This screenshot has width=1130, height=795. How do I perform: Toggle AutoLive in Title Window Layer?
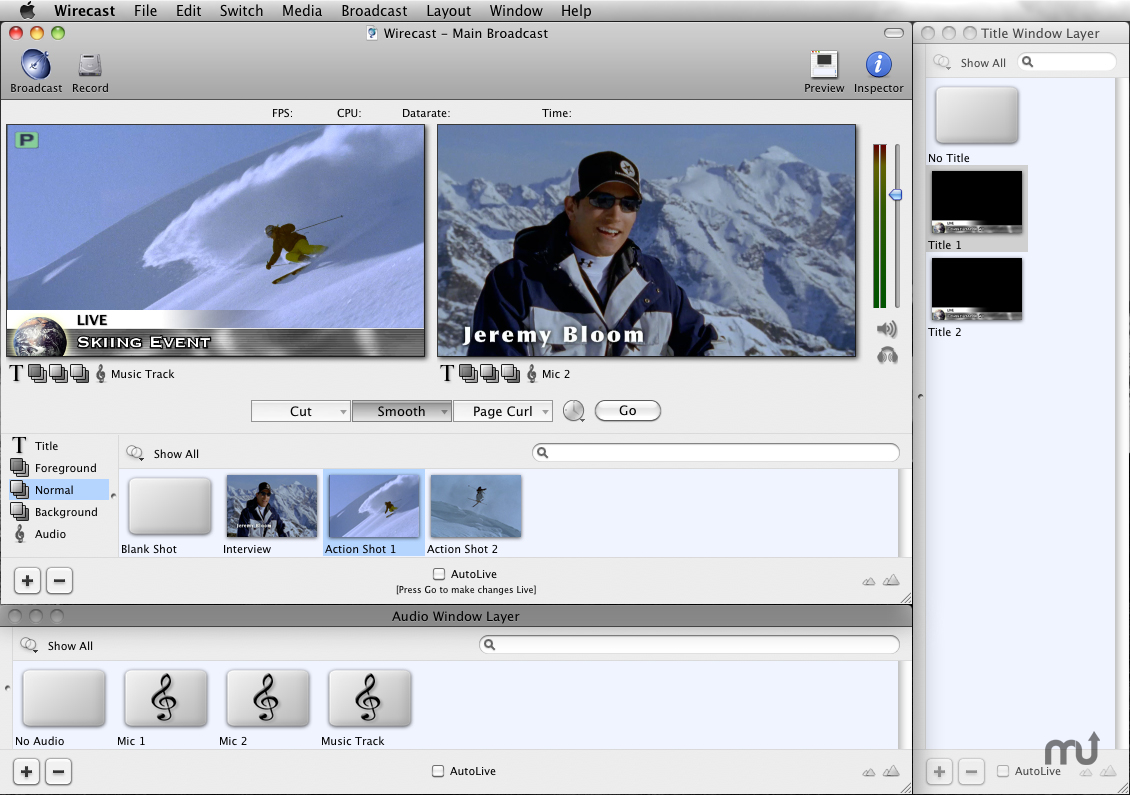click(1003, 771)
